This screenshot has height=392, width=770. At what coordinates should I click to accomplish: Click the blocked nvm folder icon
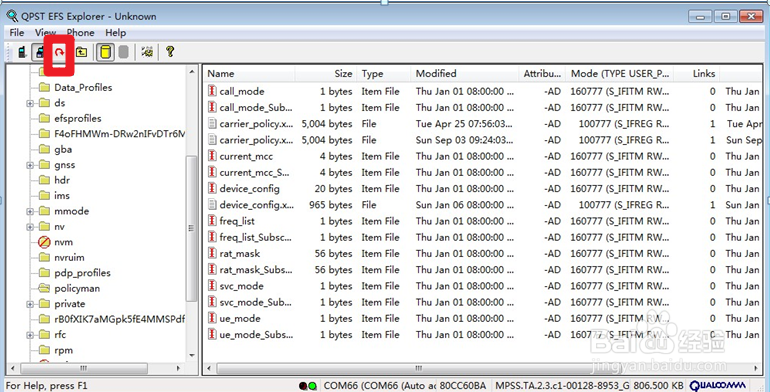44,242
